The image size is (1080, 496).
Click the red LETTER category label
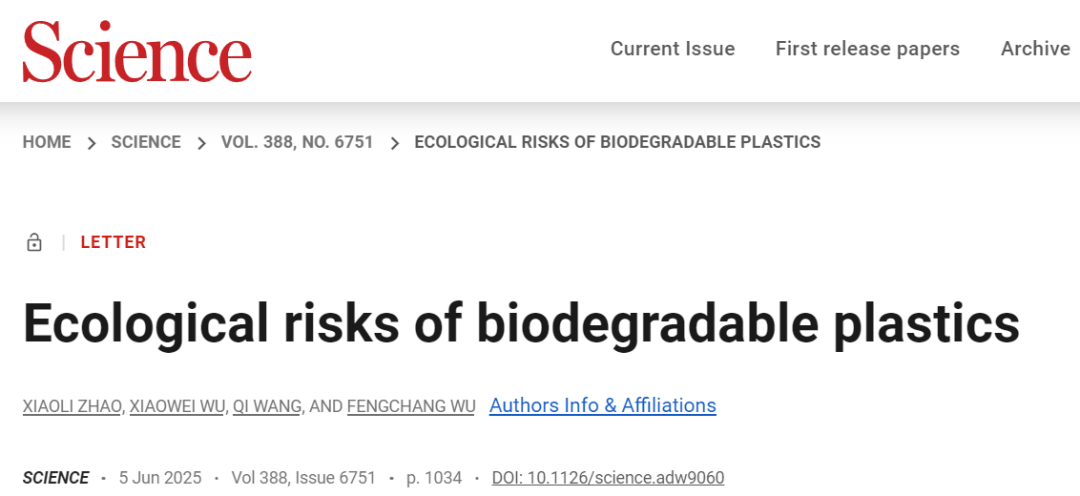[x=113, y=242]
